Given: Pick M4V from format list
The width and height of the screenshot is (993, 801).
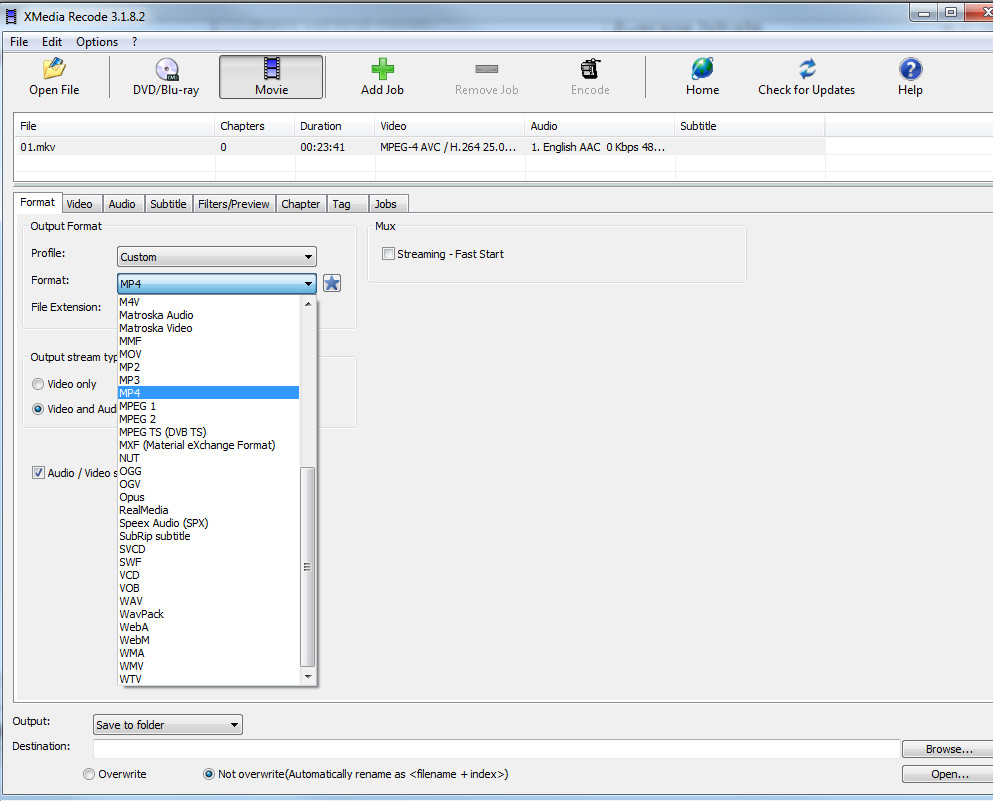Looking at the screenshot, I should click(x=208, y=302).
